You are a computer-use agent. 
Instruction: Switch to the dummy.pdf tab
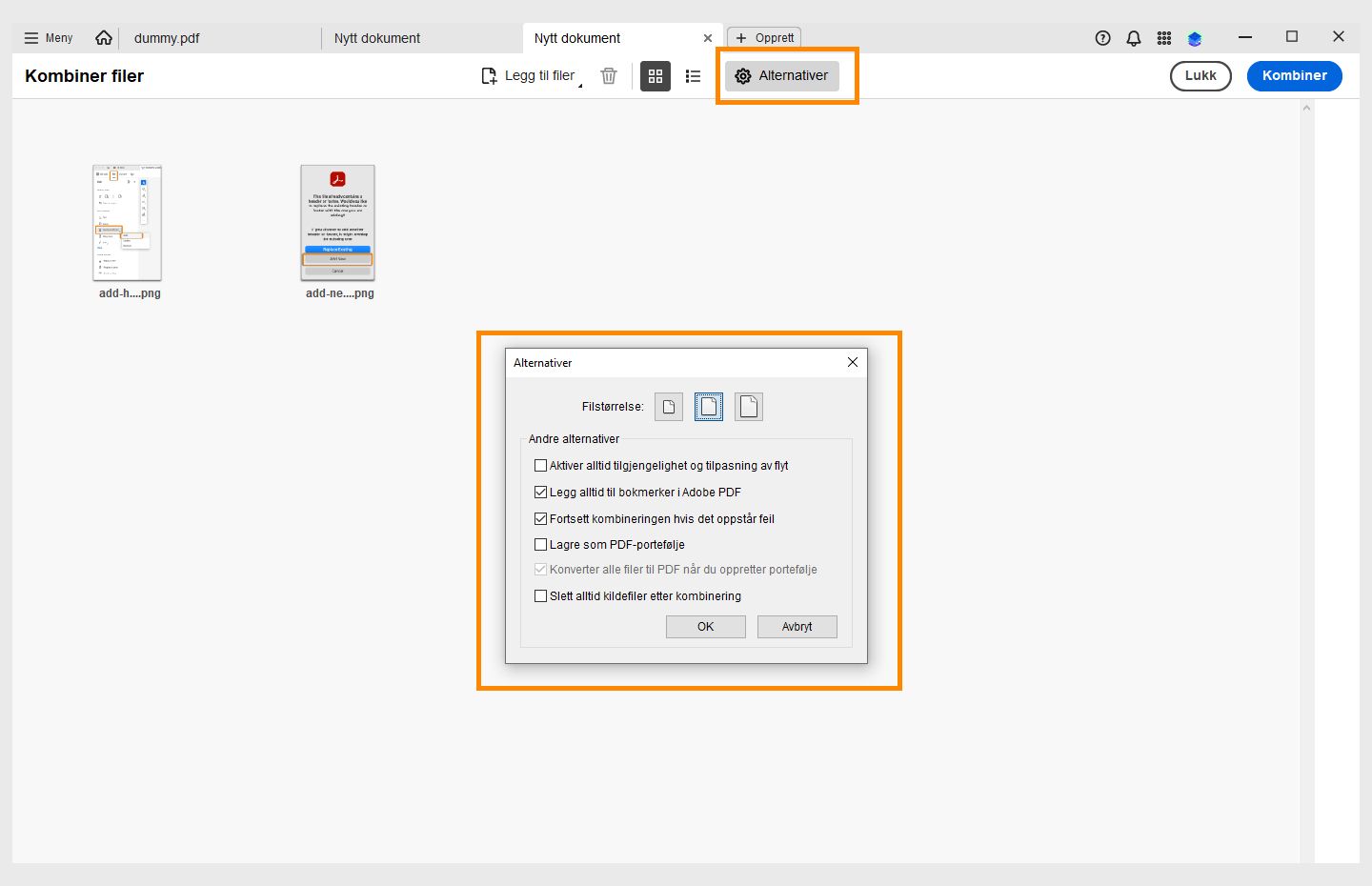167,38
